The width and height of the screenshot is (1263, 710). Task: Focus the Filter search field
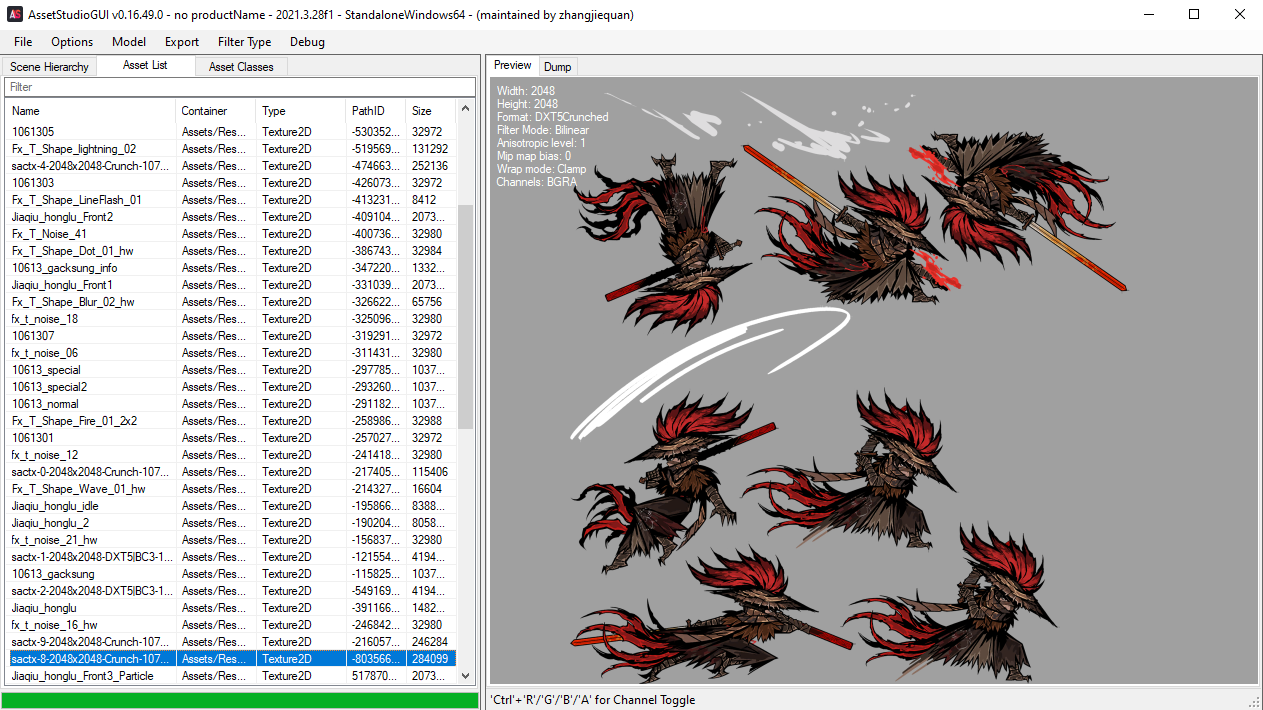239,87
